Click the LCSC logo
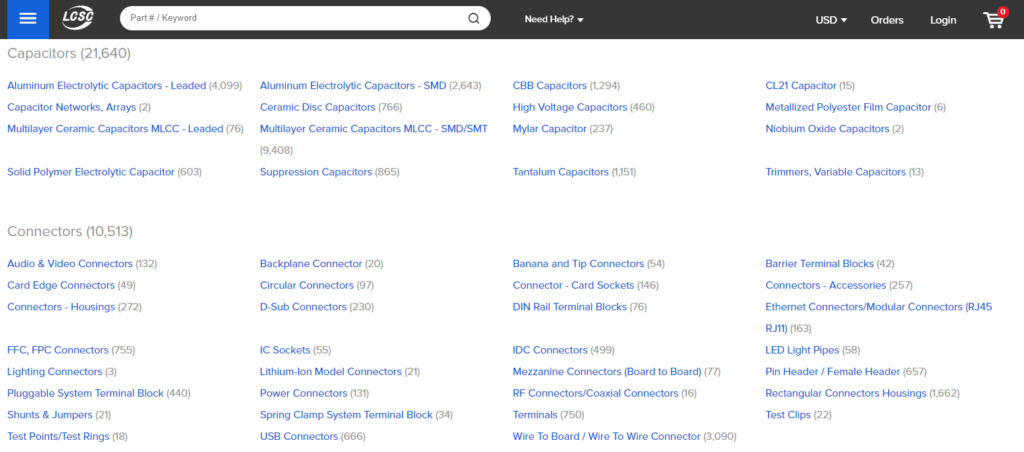Screen dimensions: 1024x452 click(78, 19)
